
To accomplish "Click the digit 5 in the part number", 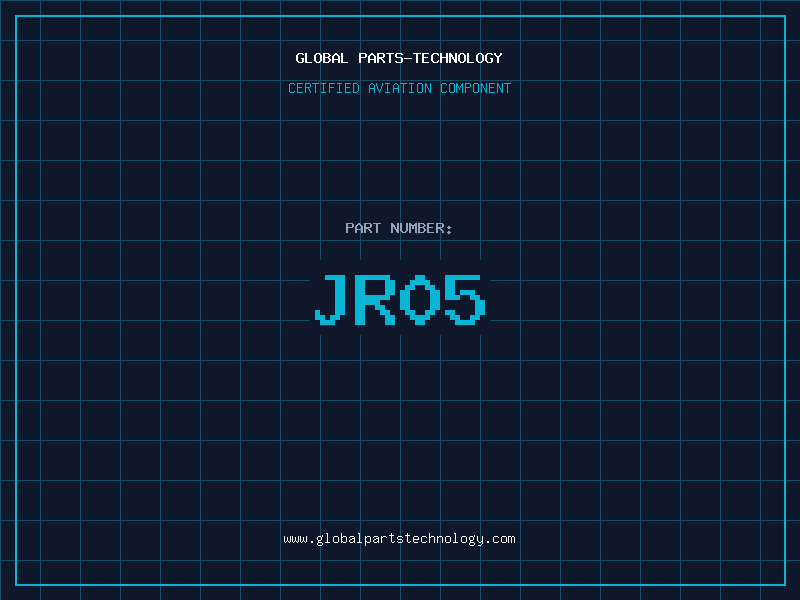I will [x=465, y=299].
